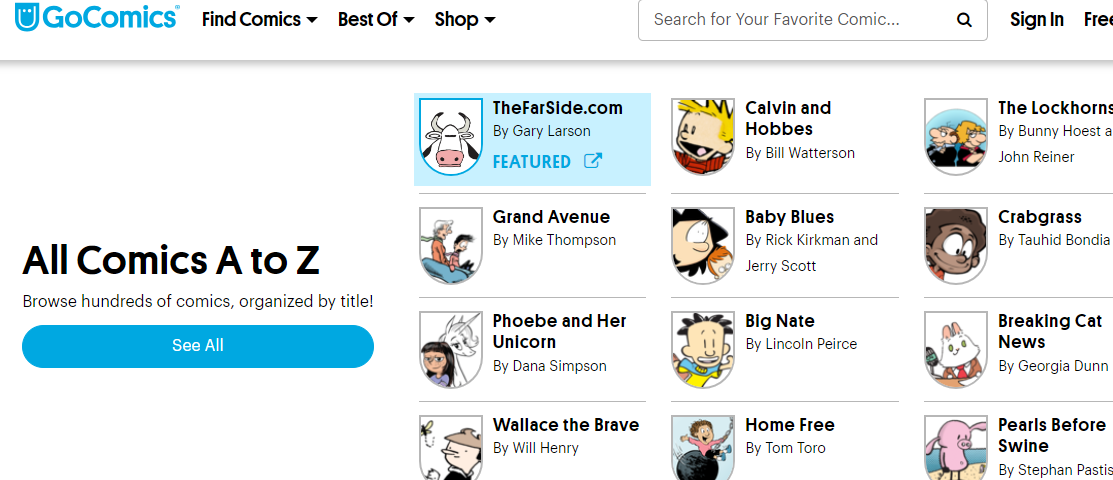Viewport: 1113px width, 480px height.
Task: Open the Grand Avenue comic title
Action: (551, 217)
